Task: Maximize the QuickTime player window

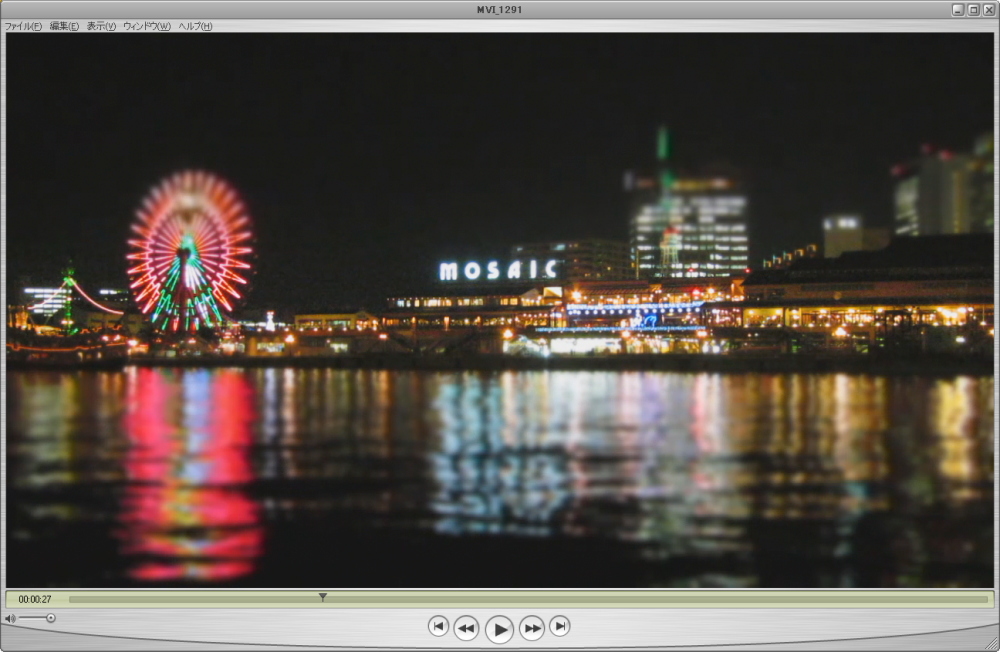Action: (x=973, y=10)
